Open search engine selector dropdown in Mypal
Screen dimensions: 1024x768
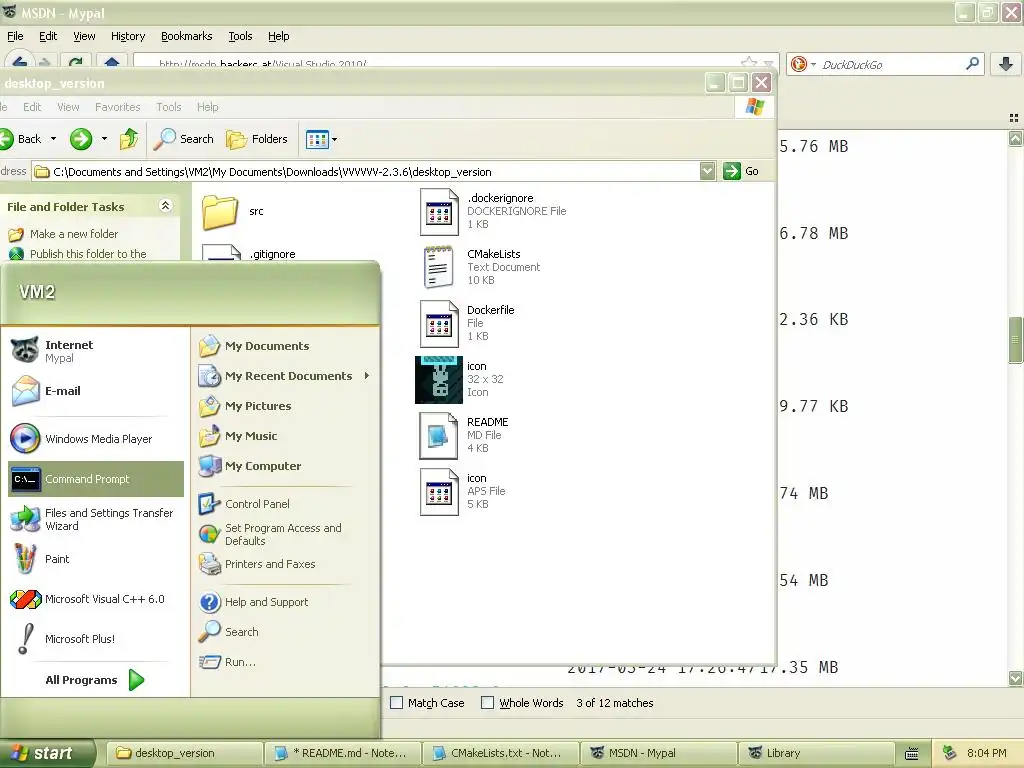(813, 64)
